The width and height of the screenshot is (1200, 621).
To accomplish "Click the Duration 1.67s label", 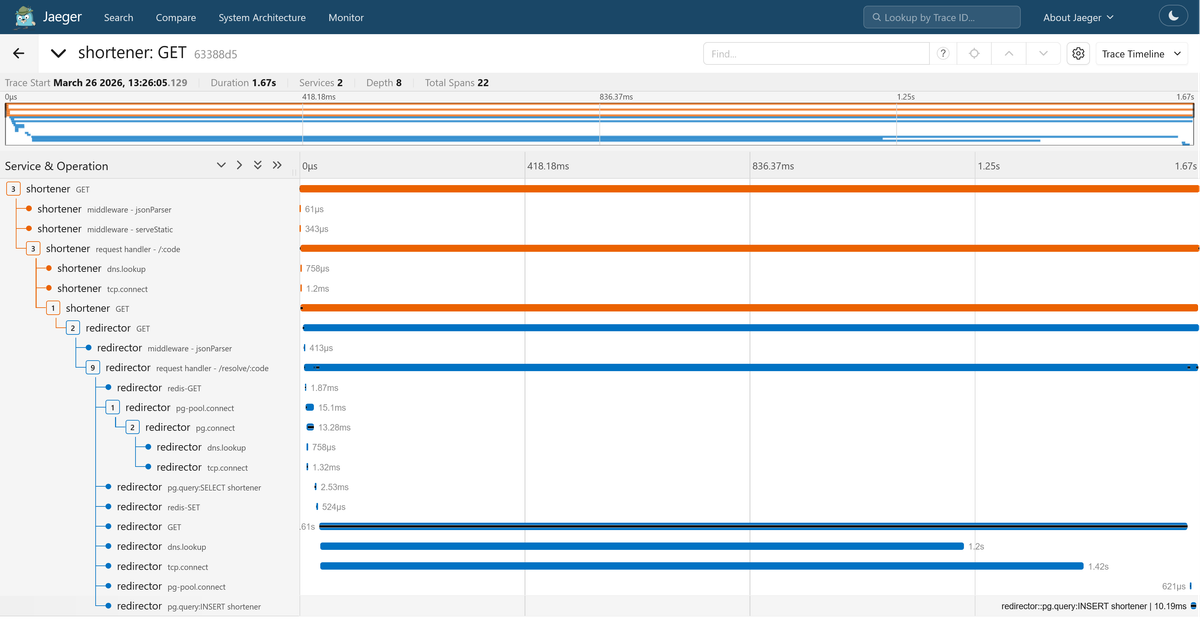I will coord(243,83).
